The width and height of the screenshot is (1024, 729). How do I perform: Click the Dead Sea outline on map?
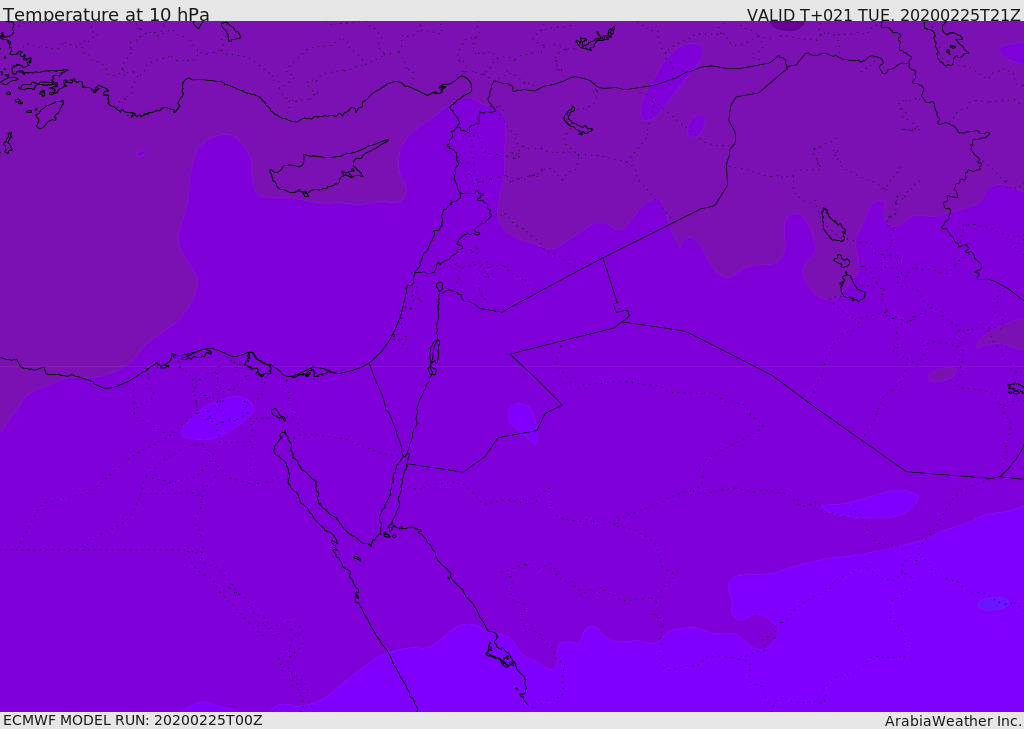pos(434,353)
